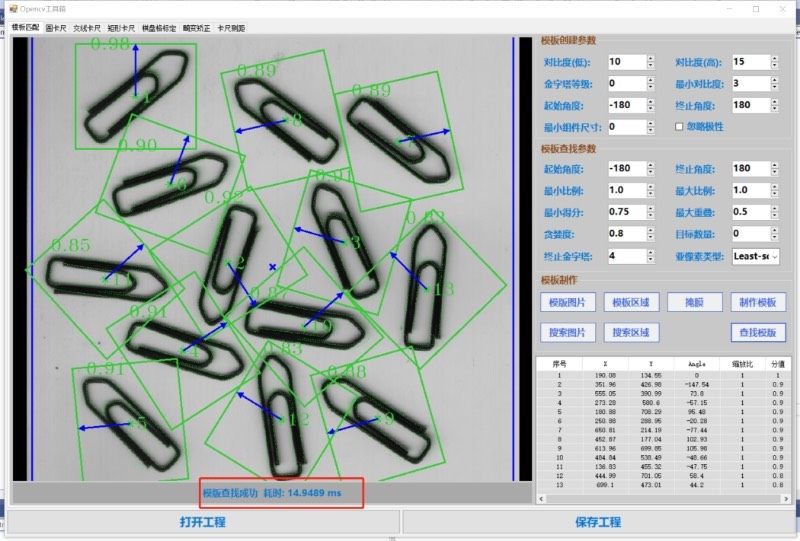Screen dimensions: 800x541
Task: Click 起始角度 field in 模板创建参数 section
Action: point(627,105)
